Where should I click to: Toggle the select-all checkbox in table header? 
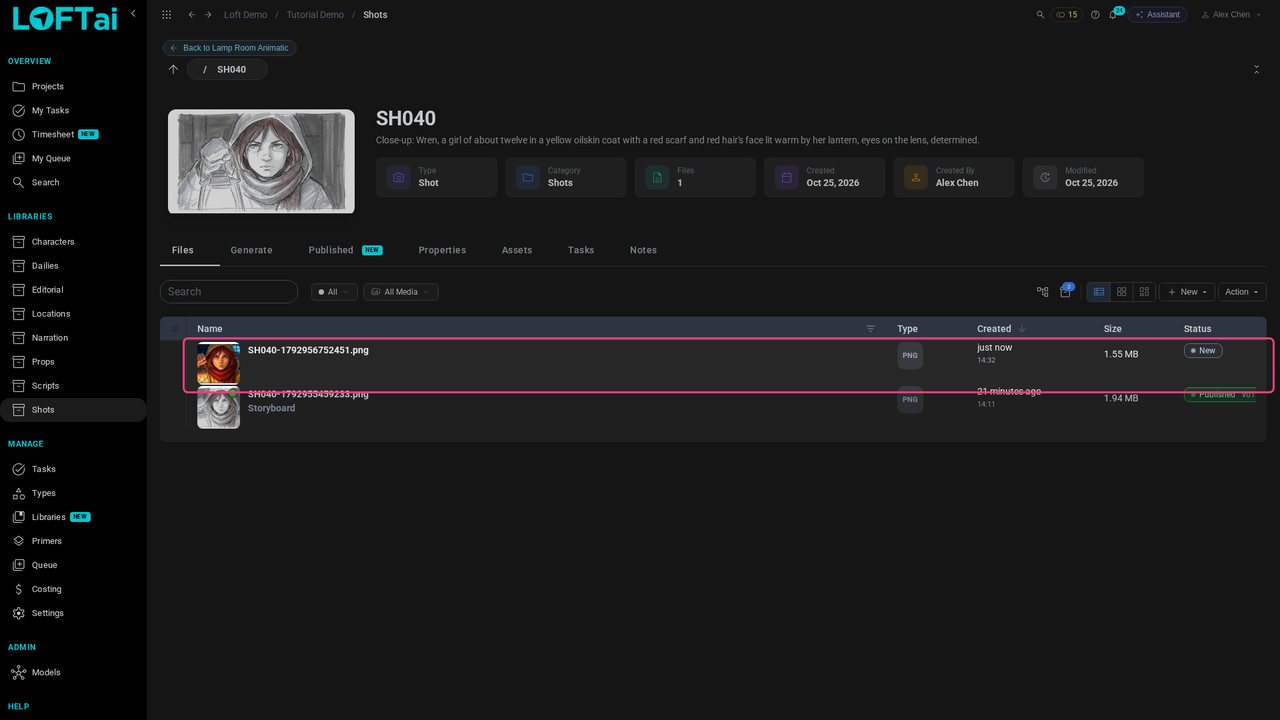(x=175, y=329)
